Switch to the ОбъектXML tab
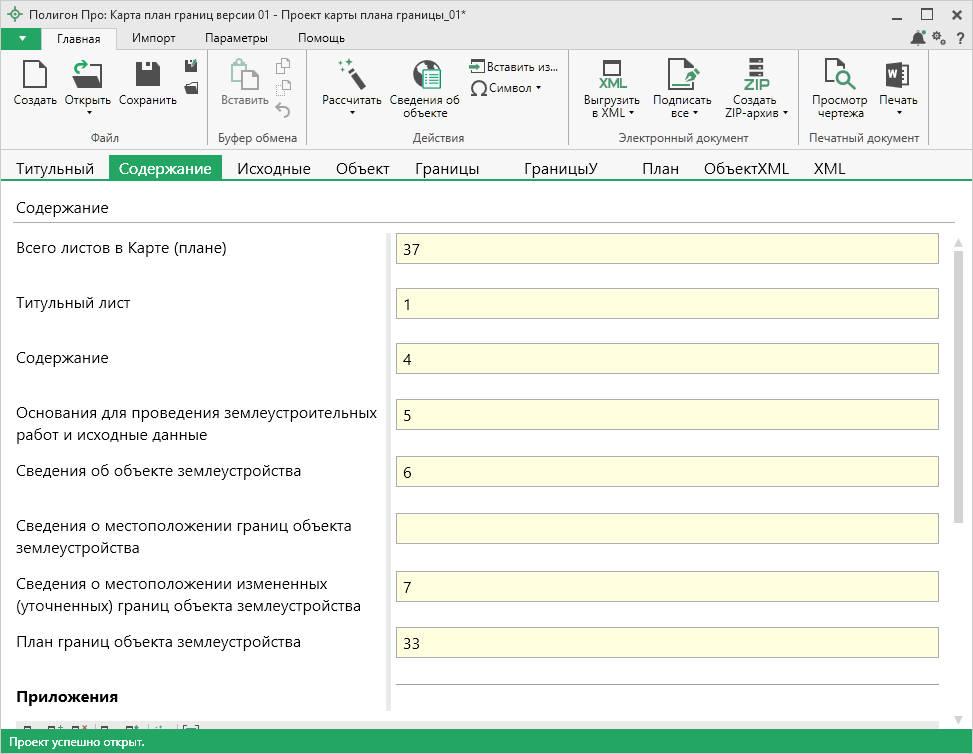This screenshot has height=754, width=973. point(746,169)
